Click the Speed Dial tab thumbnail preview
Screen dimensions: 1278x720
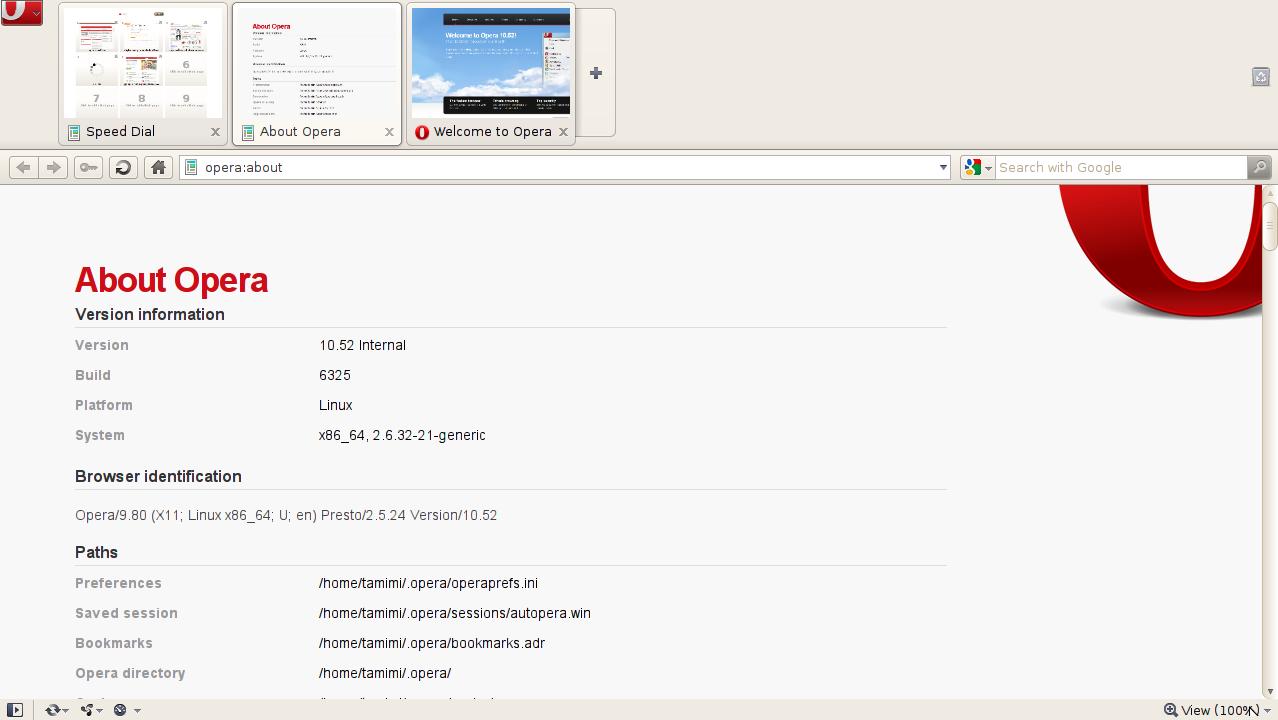[143, 63]
